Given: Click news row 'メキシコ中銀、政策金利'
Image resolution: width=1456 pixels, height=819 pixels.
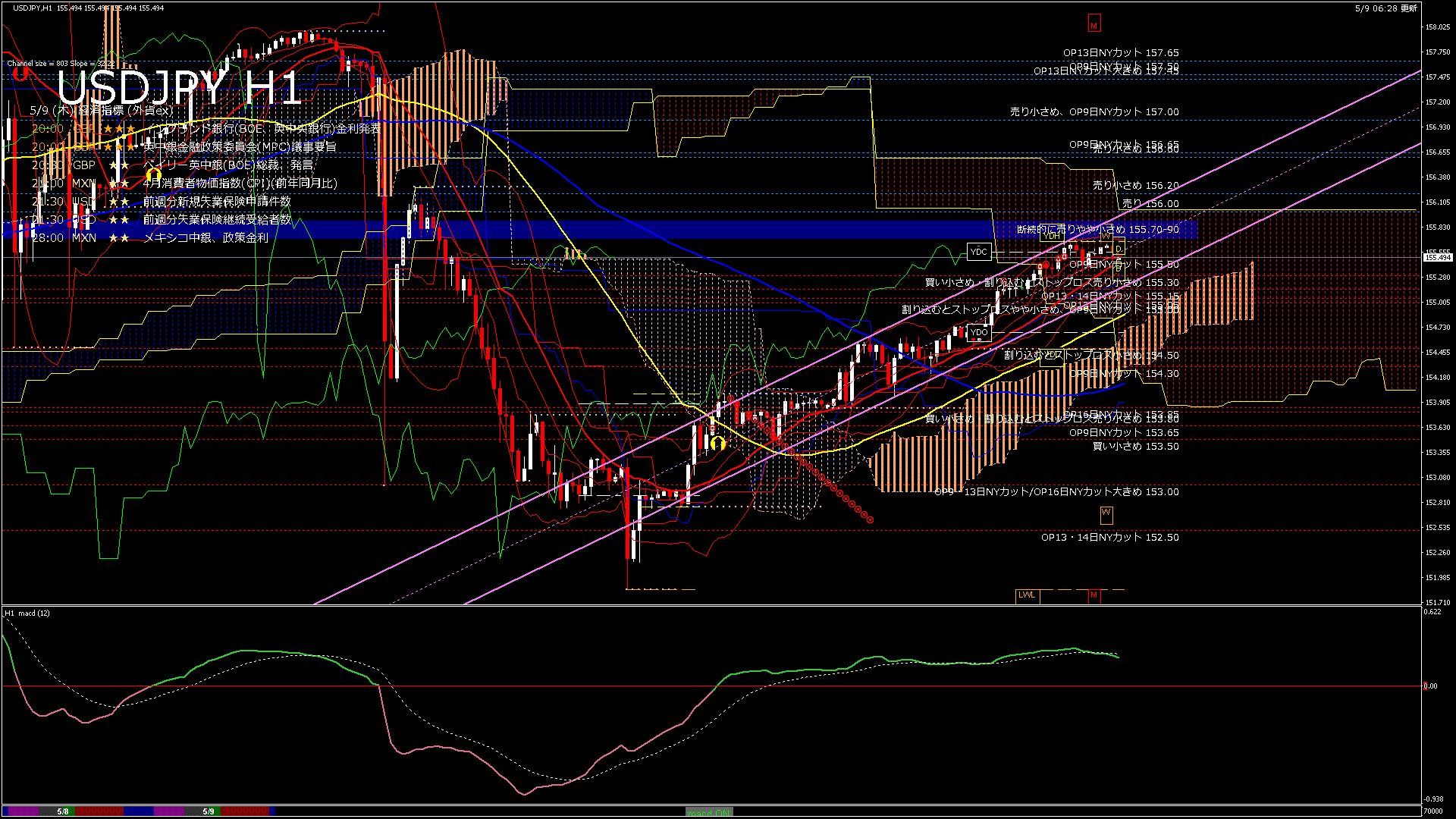Looking at the screenshot, I should coord(205,237).
